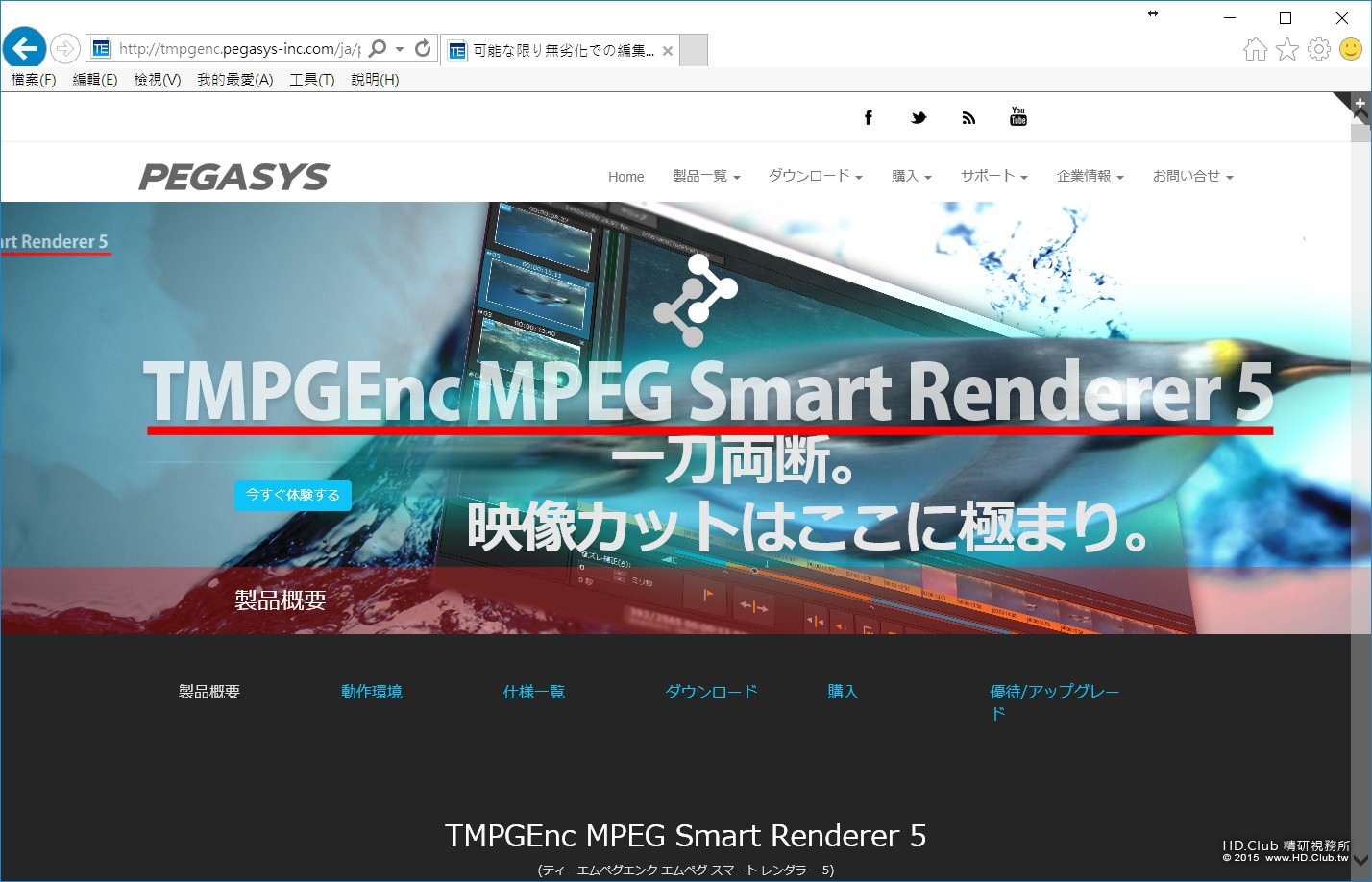This screenshot has height=882, width=1372.
Task: Click the browser Home icon
Action: click(1255, 49)
